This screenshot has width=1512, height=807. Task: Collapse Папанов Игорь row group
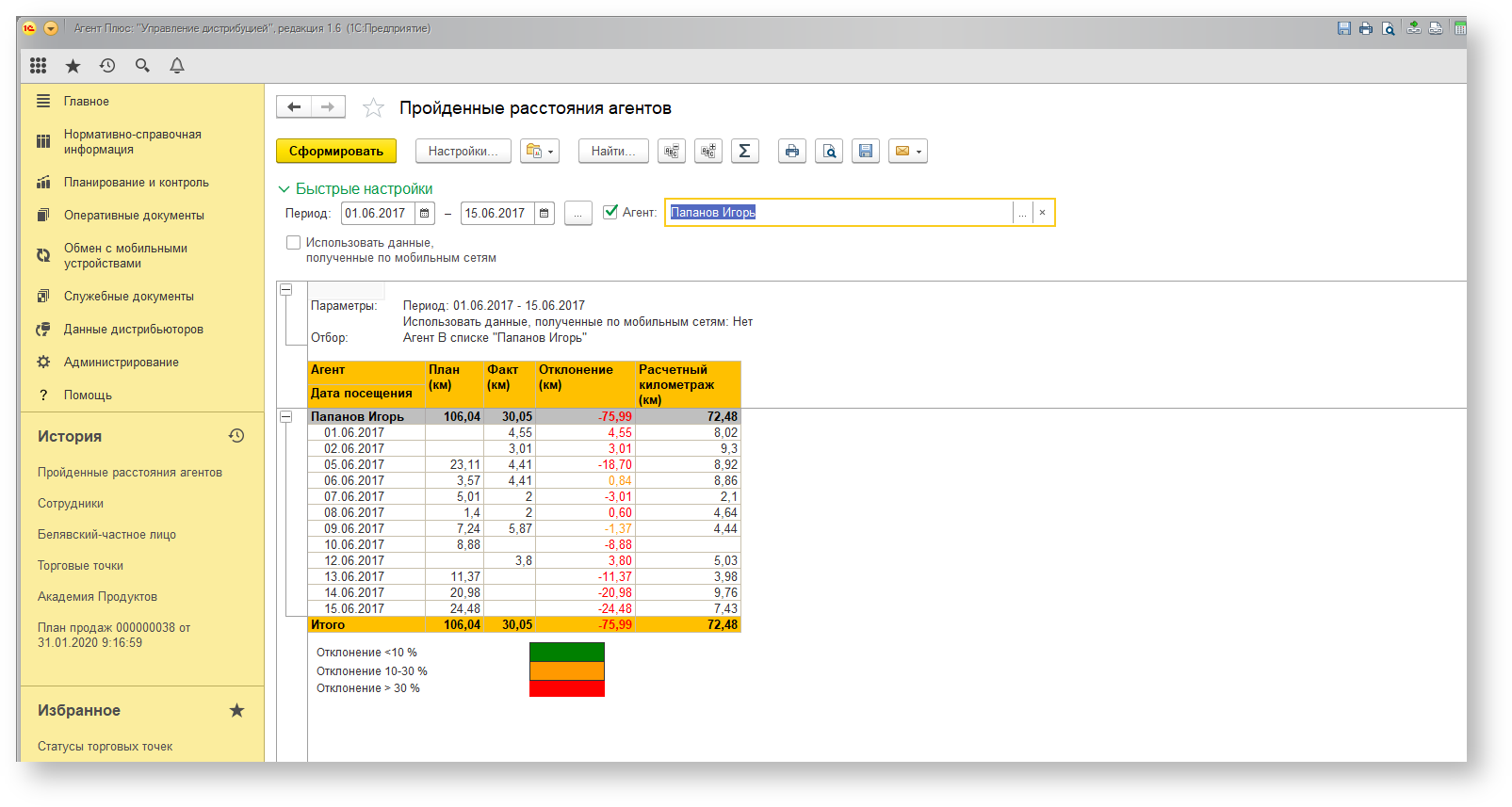tap(285, 416)
